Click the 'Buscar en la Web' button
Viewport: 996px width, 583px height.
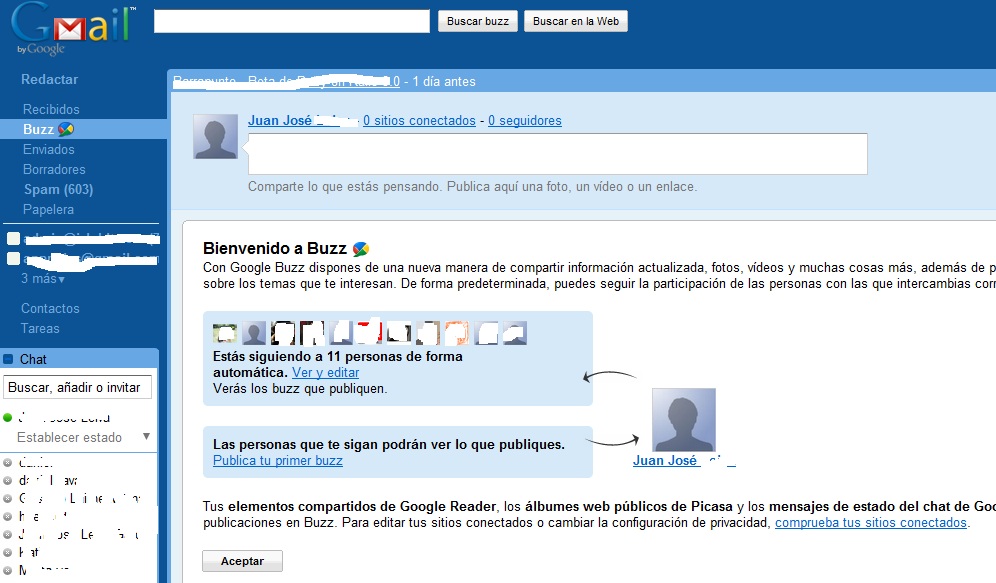(575, 21)
